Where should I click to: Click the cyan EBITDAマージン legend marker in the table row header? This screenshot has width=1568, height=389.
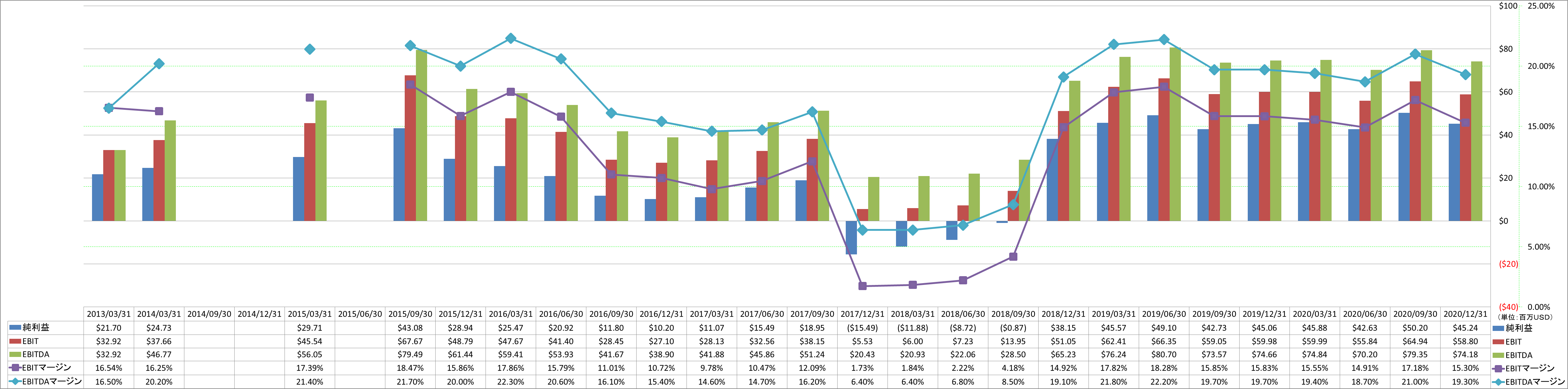(15, 382)
